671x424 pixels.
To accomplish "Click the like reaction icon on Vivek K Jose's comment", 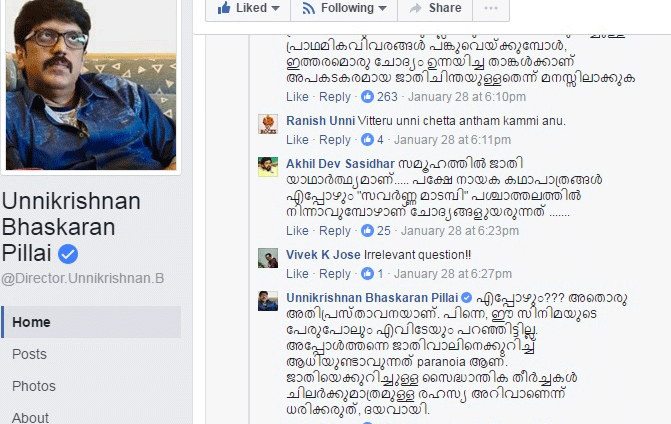I will pos(367,273).
